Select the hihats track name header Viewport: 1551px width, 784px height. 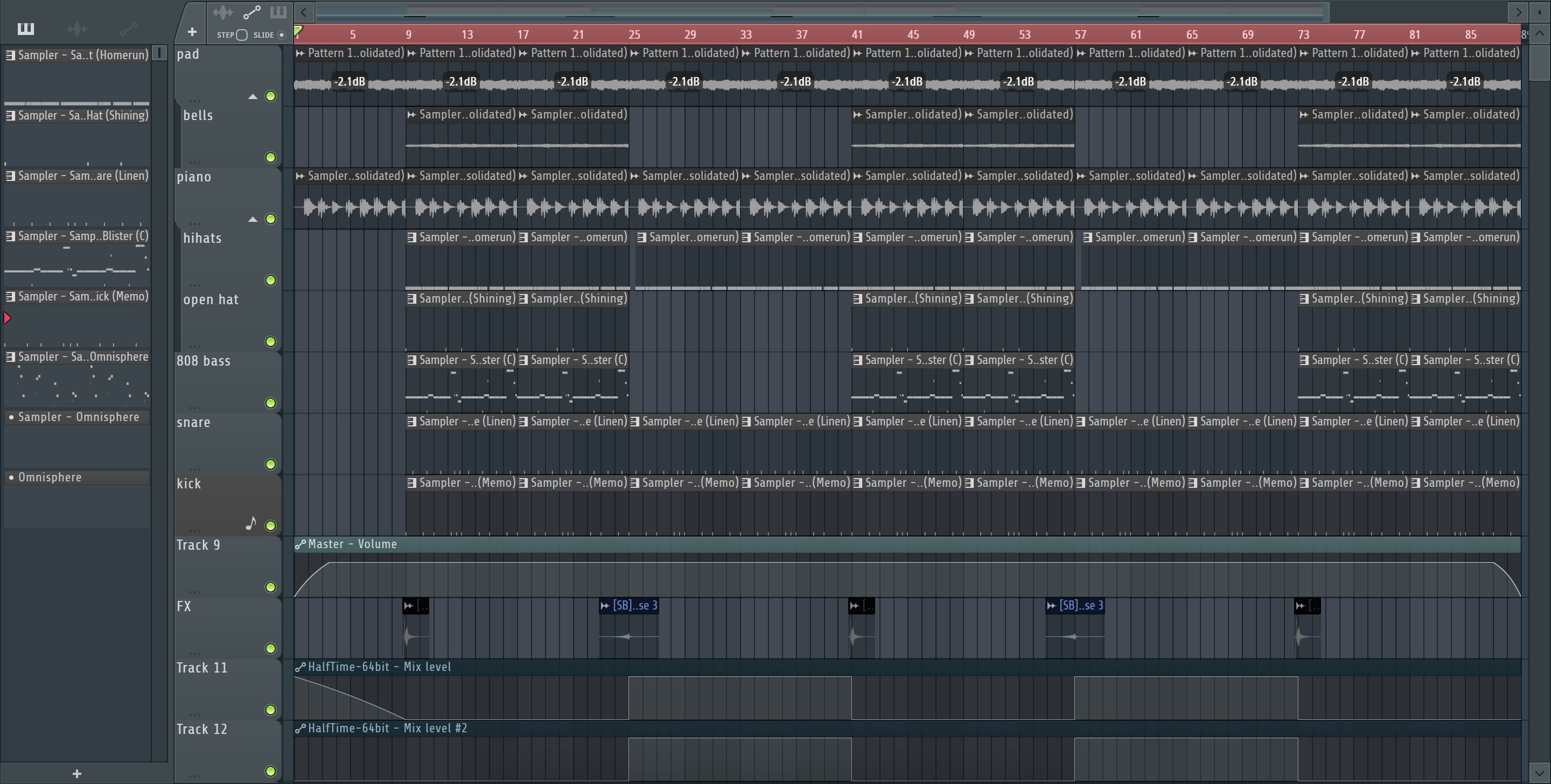coord(202,239)
